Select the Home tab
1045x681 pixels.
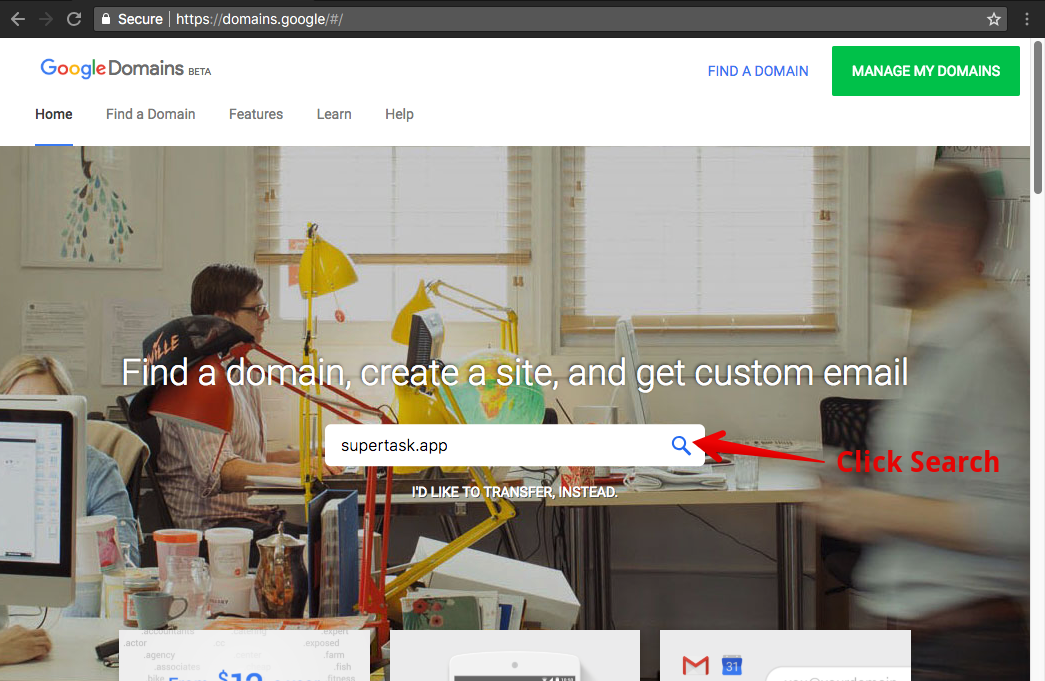(54, 115)
